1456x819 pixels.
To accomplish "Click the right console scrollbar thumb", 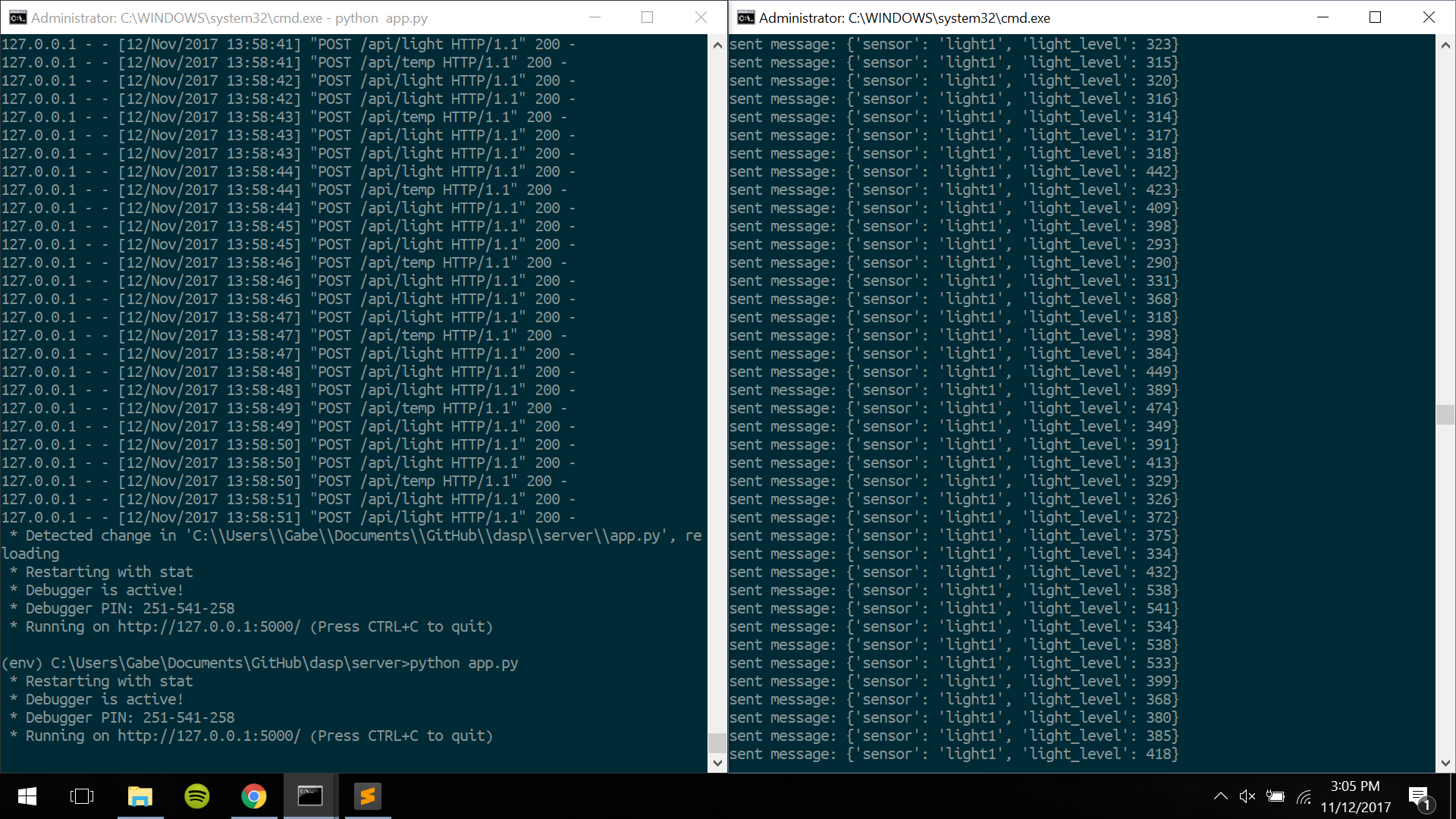I will pyautogui.click(x=1445, y=415).
